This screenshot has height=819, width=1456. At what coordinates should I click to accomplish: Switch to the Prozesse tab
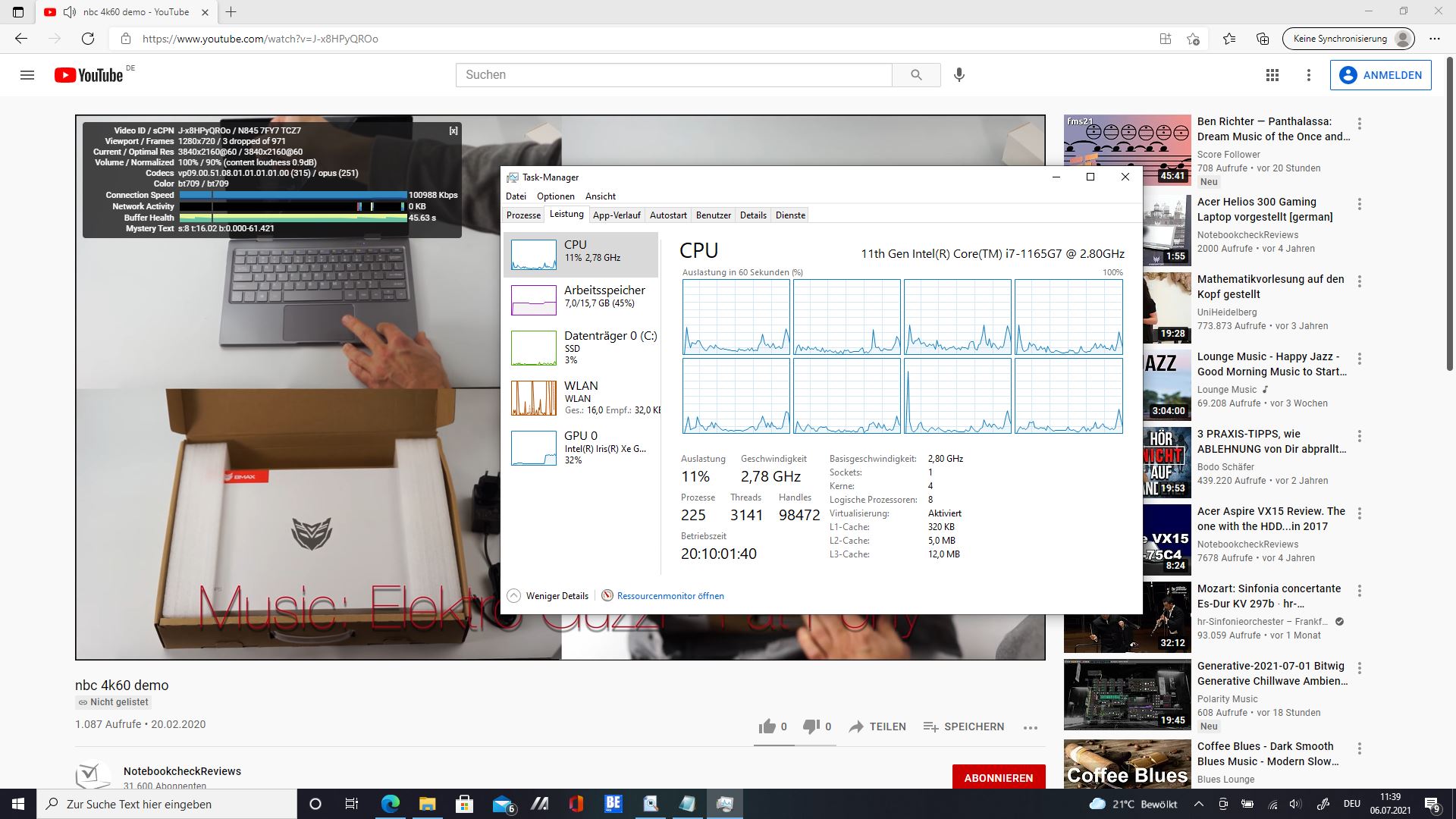[x=523, y=215]
